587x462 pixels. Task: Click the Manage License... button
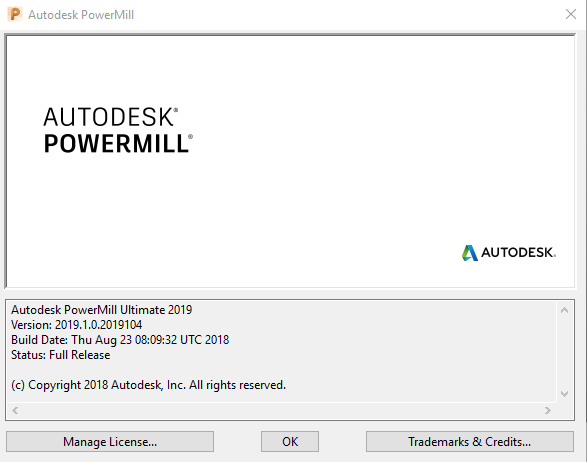click(110, 441)
